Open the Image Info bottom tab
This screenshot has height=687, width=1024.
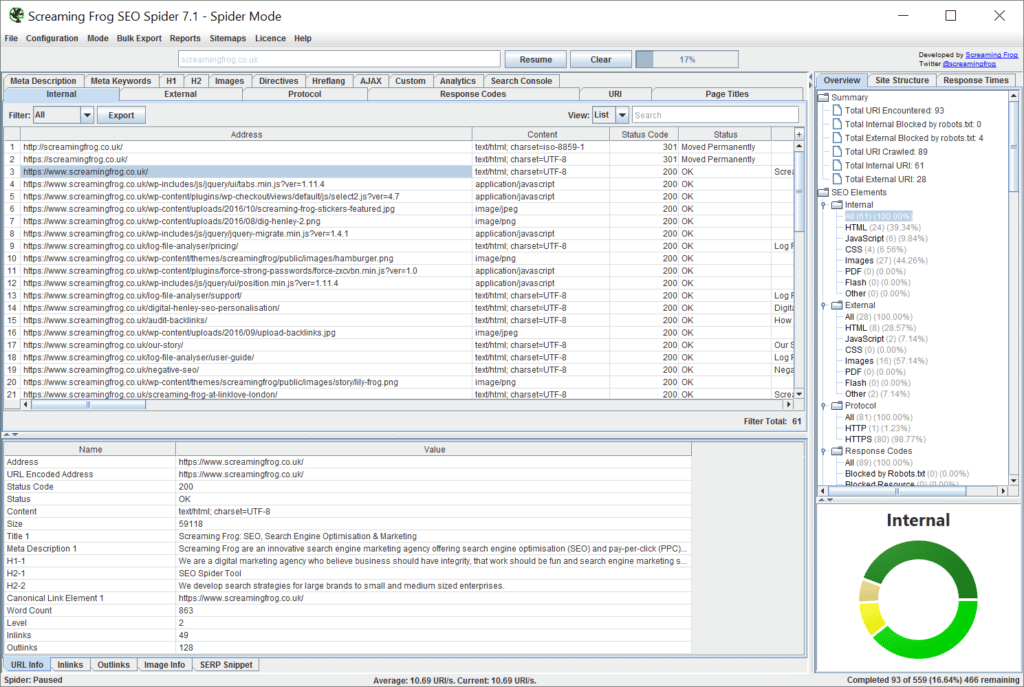tap(165, 665)
